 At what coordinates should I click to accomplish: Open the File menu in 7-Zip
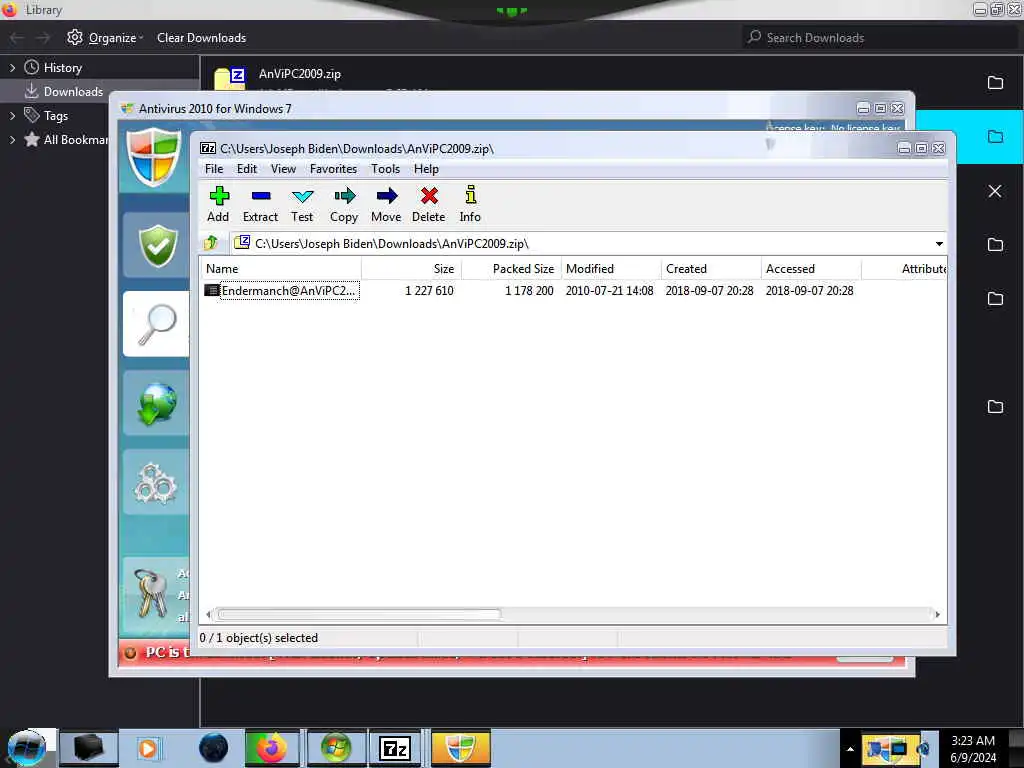[214, 169]
